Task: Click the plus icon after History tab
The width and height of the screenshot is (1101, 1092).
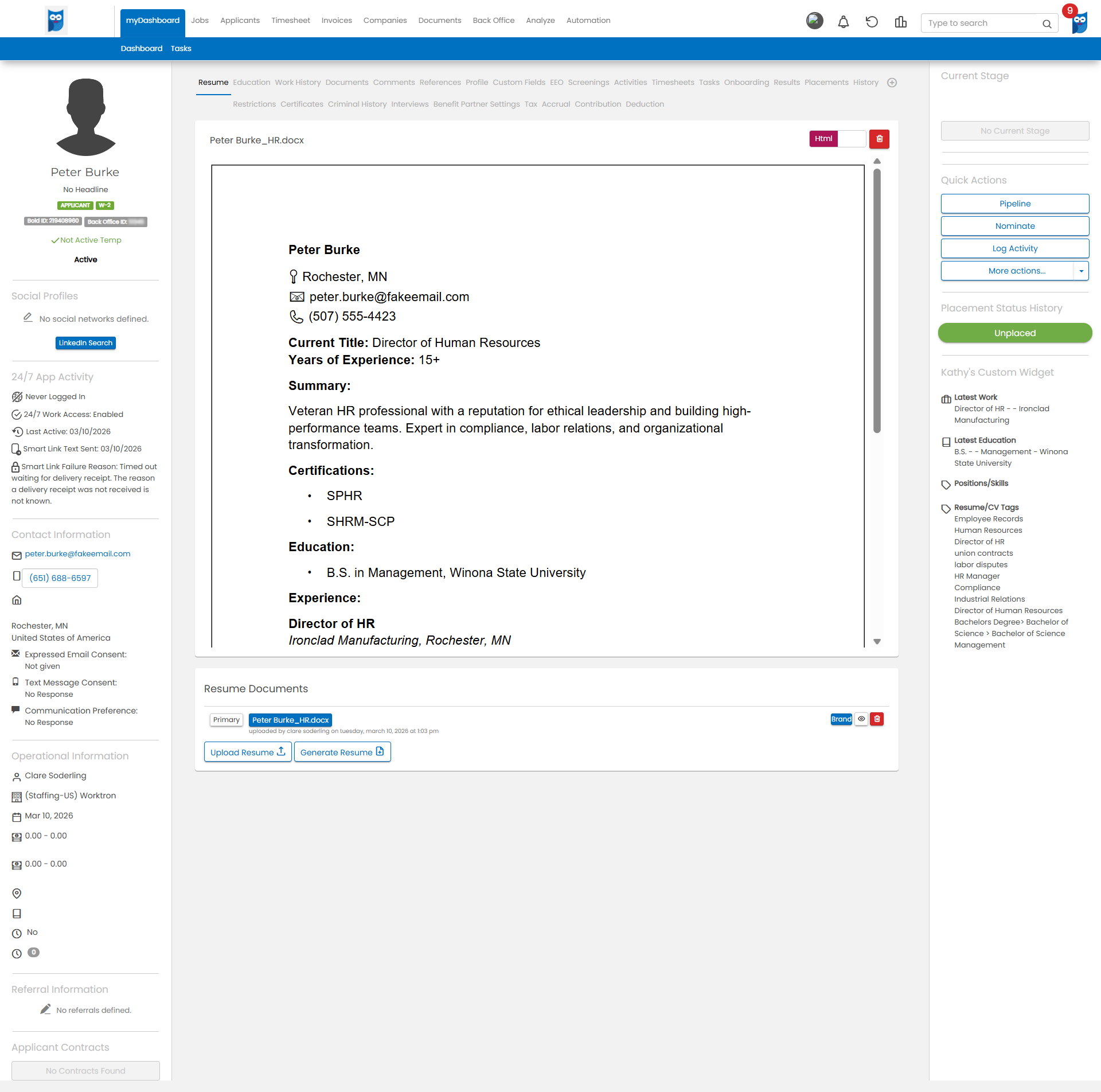Action: 892,83
